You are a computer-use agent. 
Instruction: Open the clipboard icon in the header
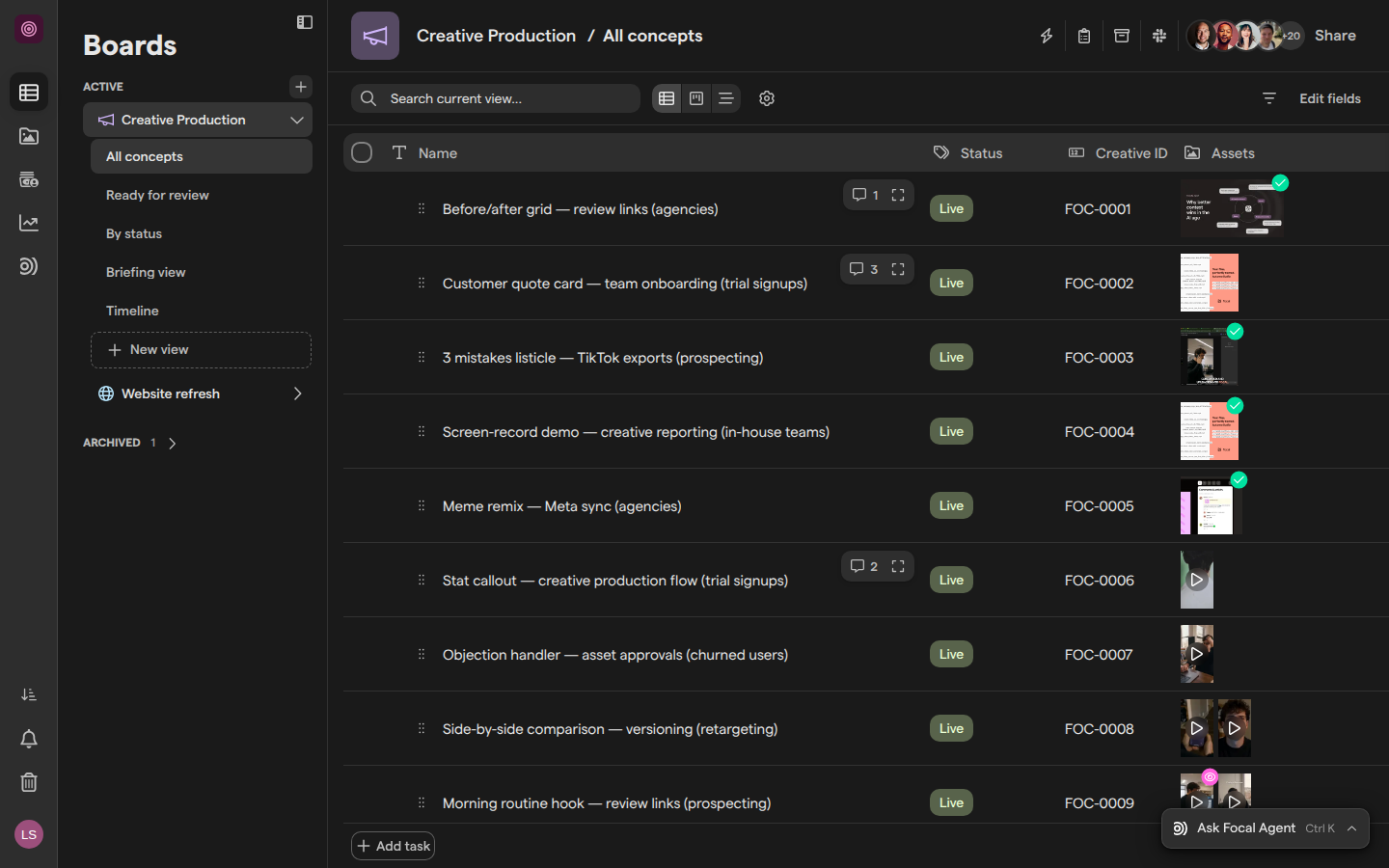[x=1084, y=36]
